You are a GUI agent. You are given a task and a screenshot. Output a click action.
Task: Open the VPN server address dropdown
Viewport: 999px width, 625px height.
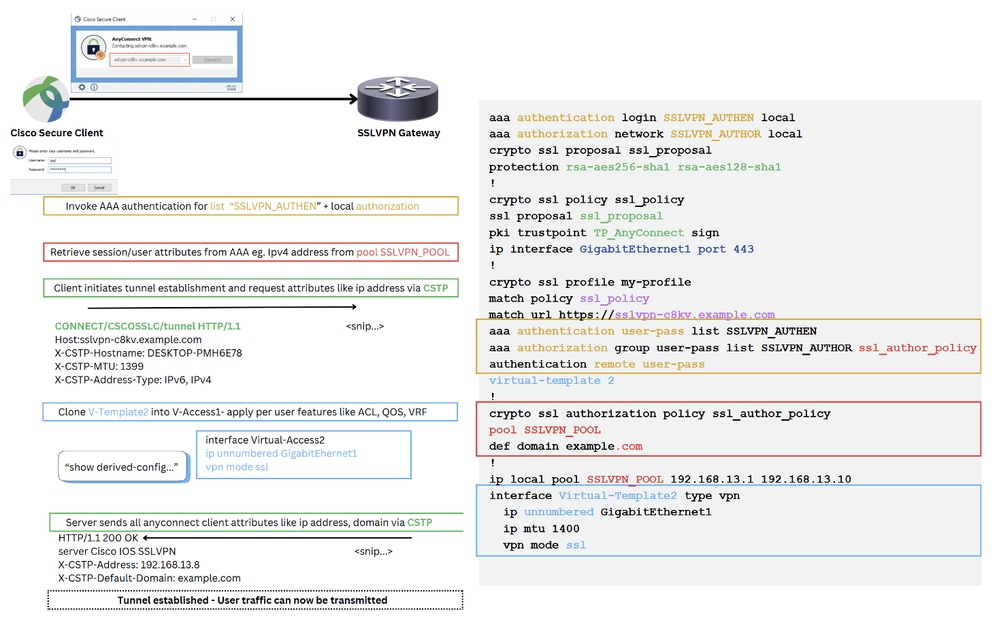(150, 60)
